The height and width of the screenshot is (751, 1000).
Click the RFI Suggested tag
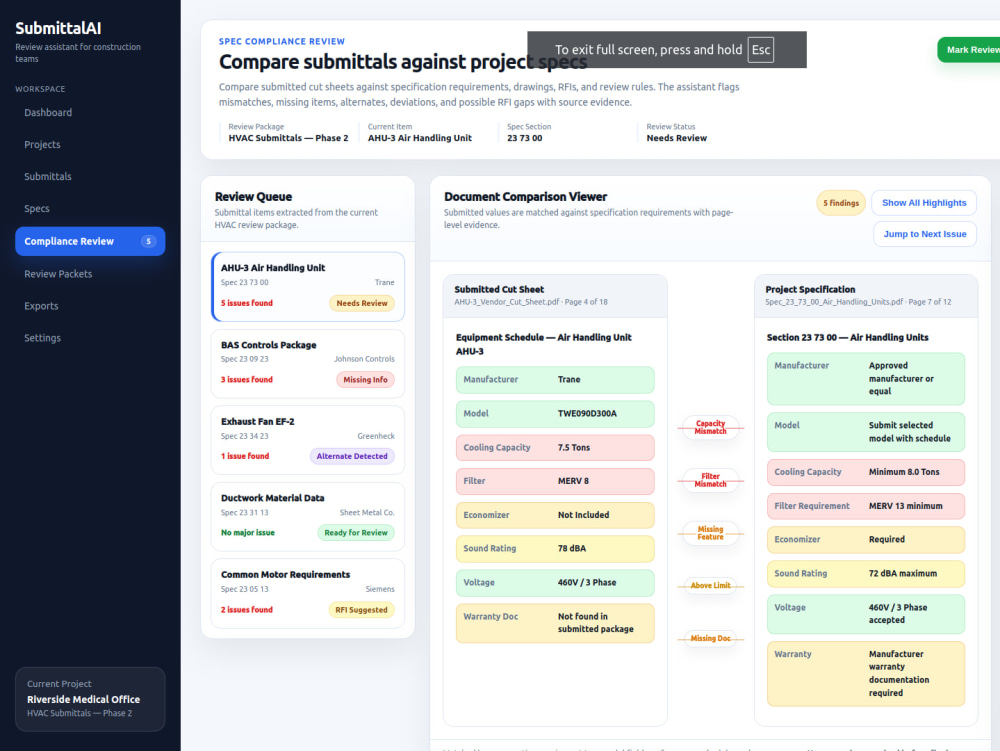coord(361,610)
